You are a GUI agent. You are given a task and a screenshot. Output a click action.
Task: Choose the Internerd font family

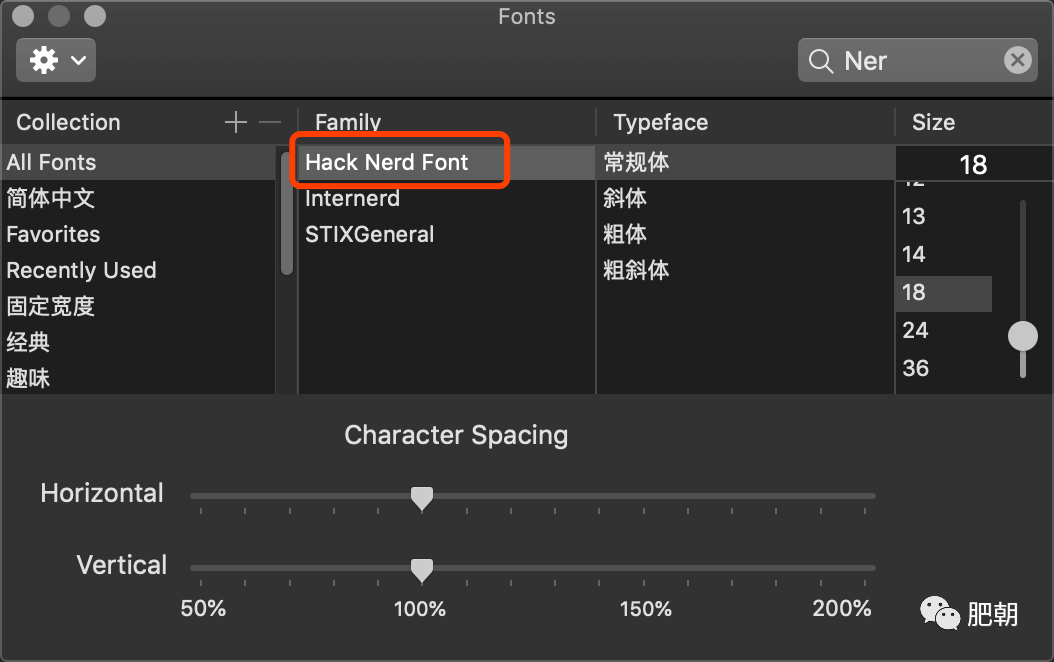point(446,198)
